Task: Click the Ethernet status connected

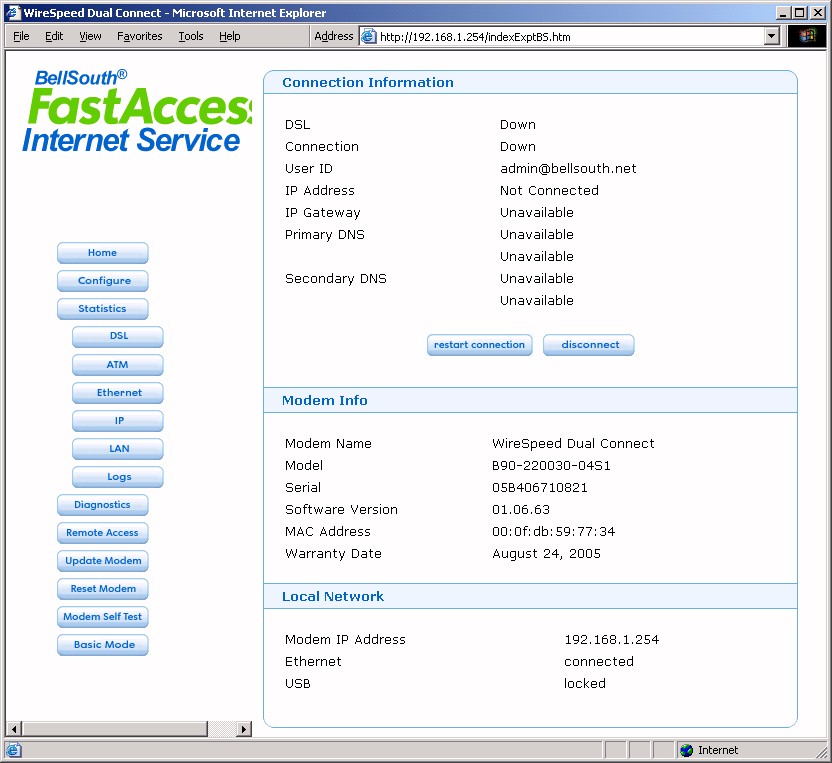Action: [599, 662]
